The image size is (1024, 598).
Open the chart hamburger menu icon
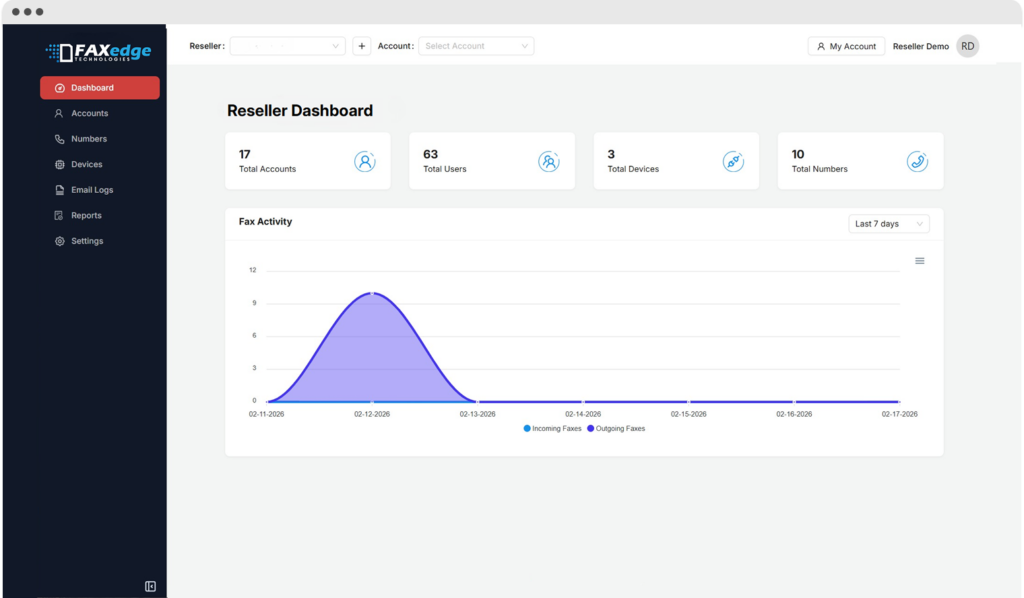[x=919, y=261]
